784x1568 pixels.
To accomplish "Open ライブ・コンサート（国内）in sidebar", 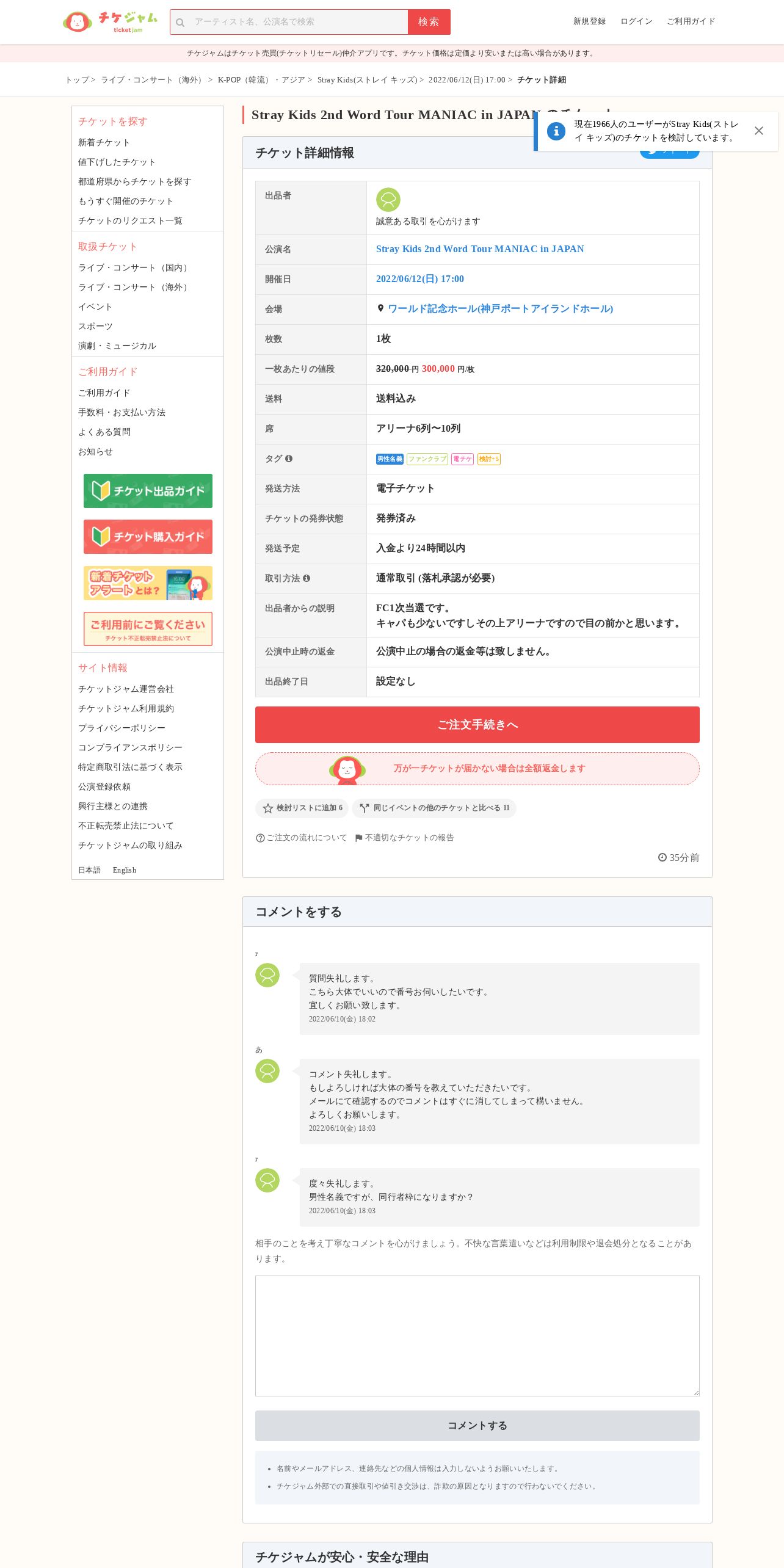I will (x=134, y=268).
